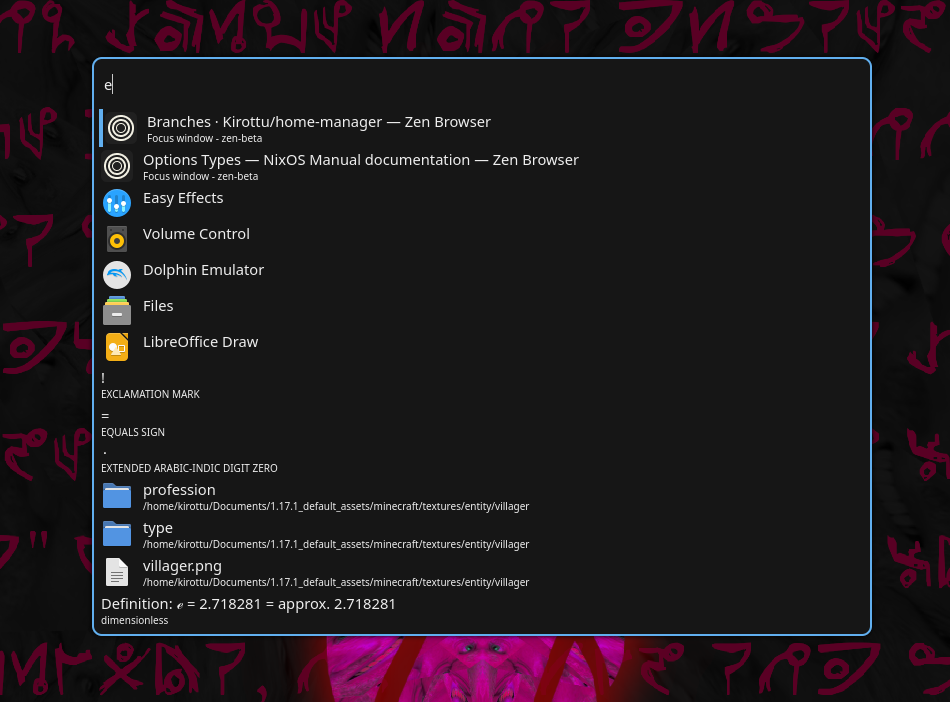This screenshot has height=702, width=950.
Task: Select the Definition e = 2.718281 calculator result
Action: (482, 611)
